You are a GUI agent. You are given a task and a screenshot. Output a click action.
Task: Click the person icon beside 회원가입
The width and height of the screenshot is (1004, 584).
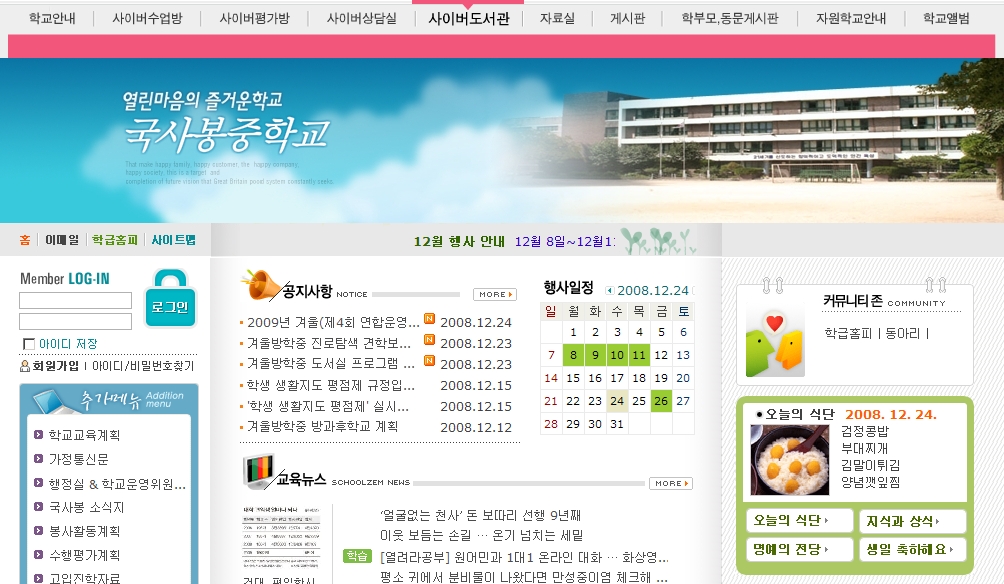pos(25,366)
